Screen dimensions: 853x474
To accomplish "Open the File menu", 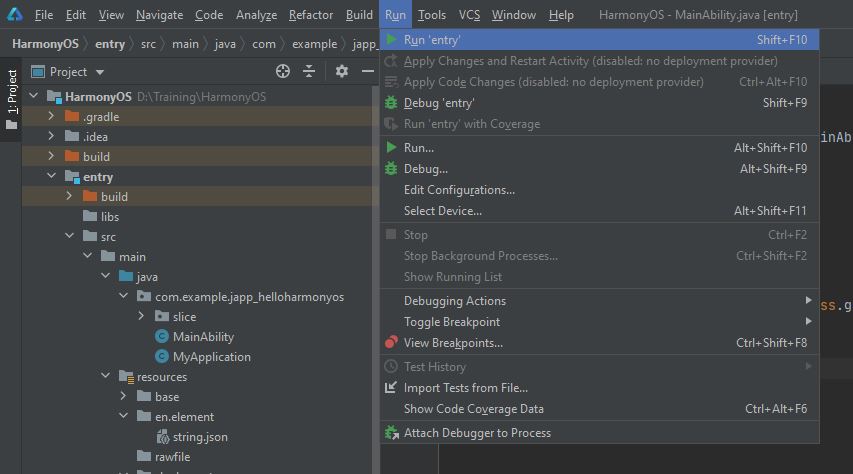I will pyautogui.click(x=44, y=15).
